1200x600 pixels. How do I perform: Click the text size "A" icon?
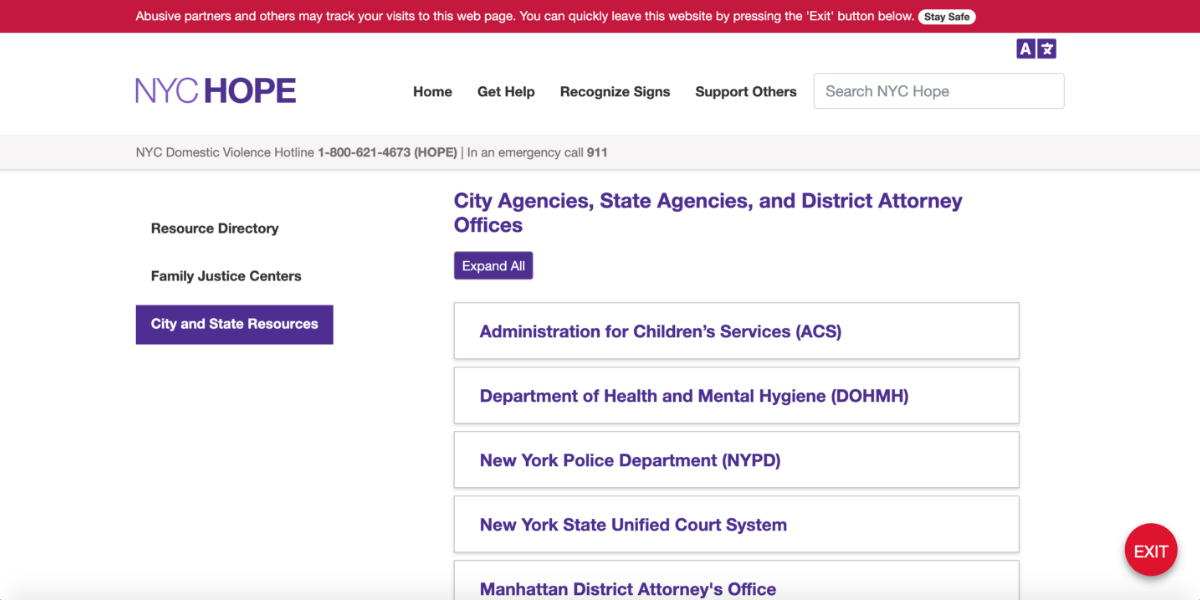(x=1026, y=48)
